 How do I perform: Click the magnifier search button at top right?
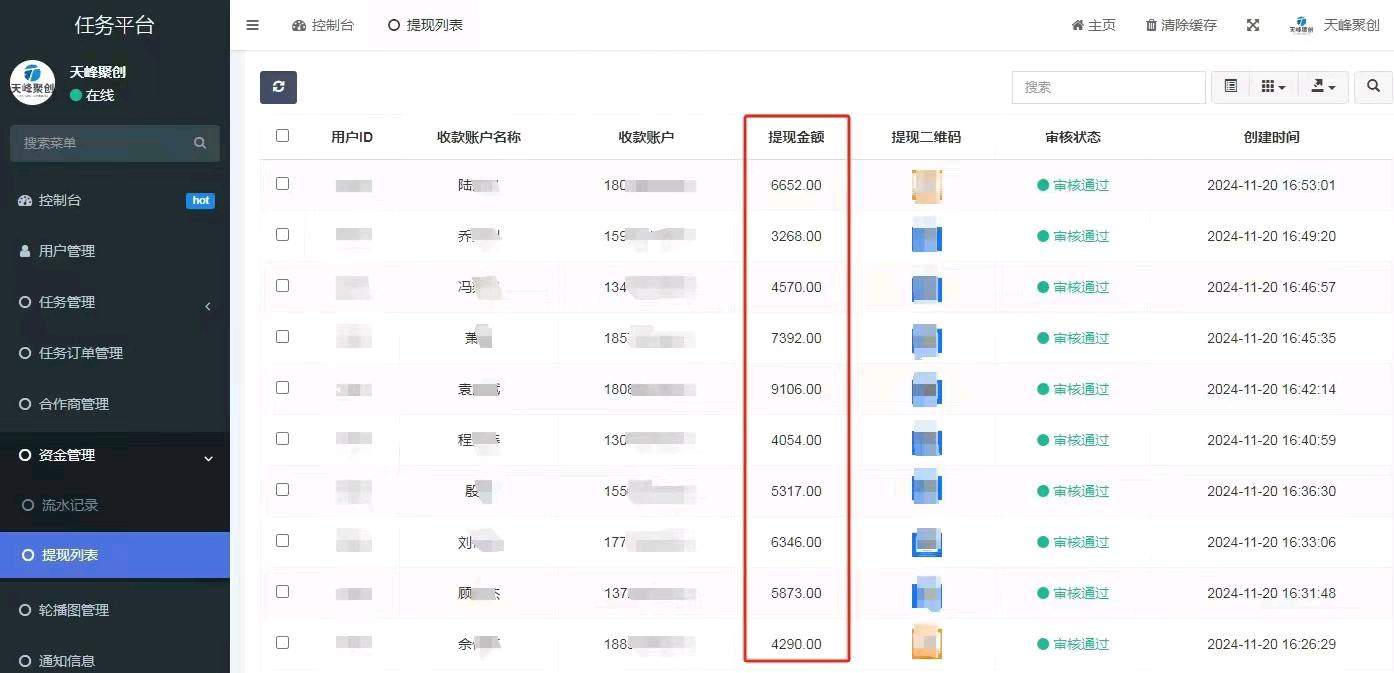pyautogui.click(x=1373, y=87)
